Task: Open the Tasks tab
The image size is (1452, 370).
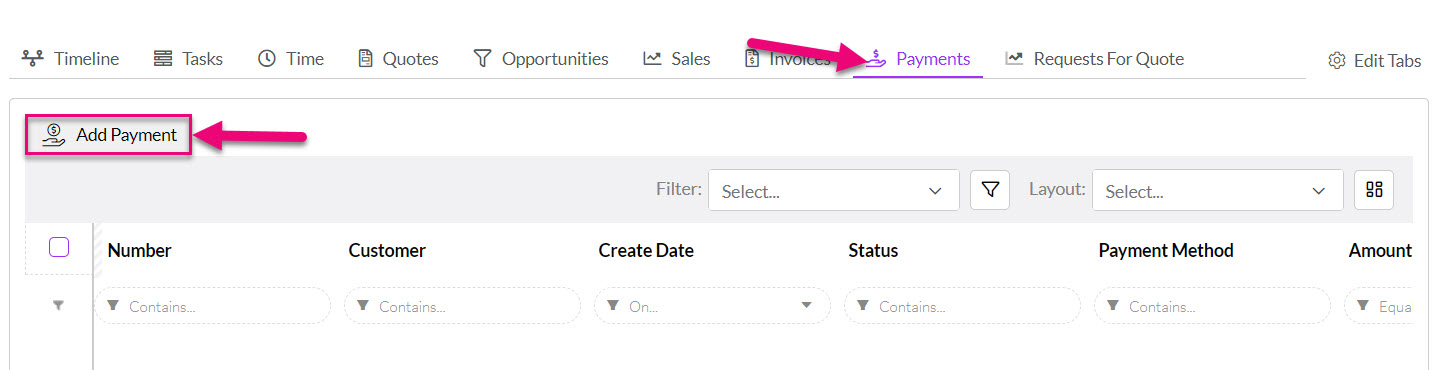Action: (188, 59)
